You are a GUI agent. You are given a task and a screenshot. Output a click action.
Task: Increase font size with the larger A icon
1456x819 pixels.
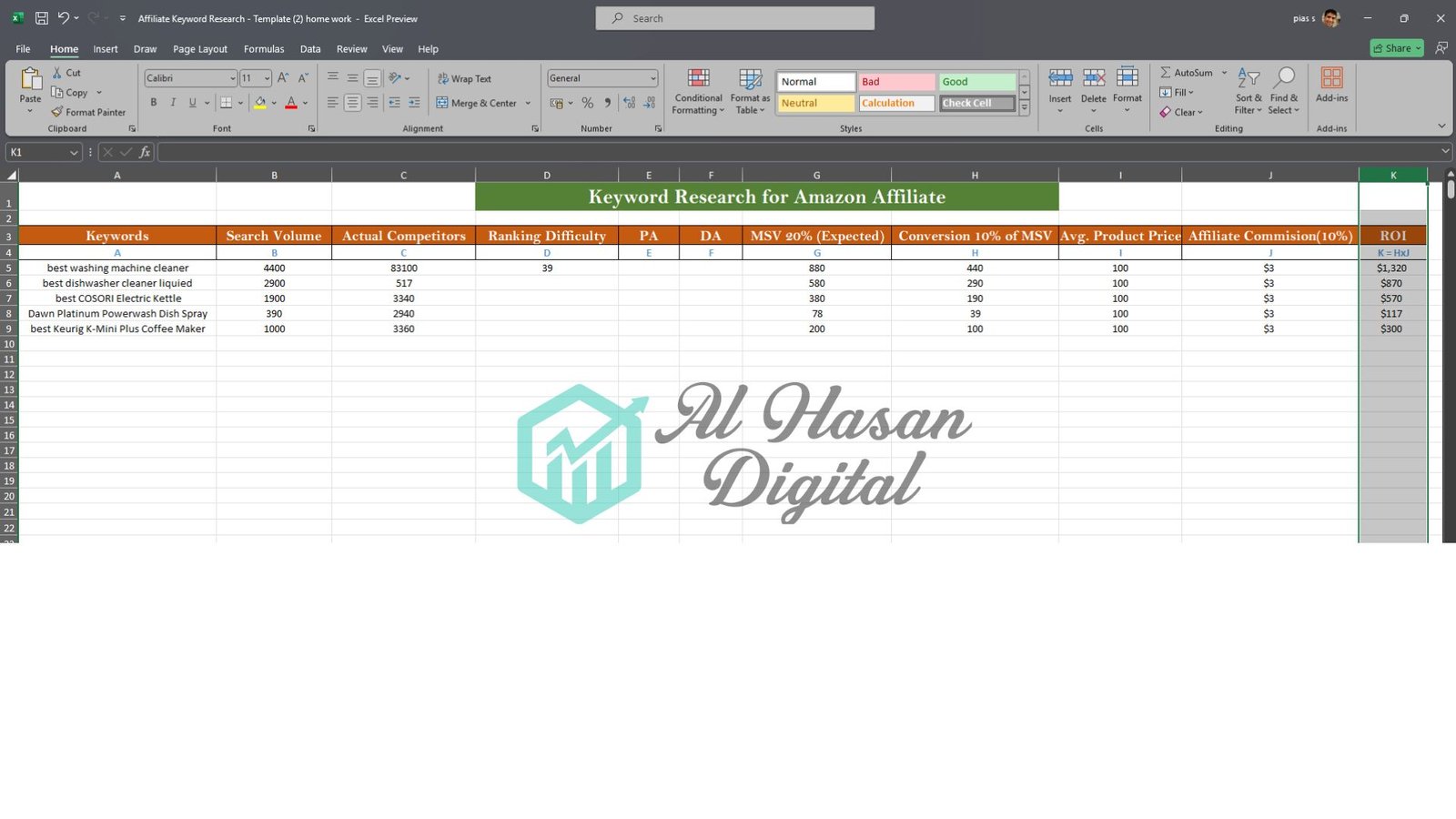coord(283,78)
